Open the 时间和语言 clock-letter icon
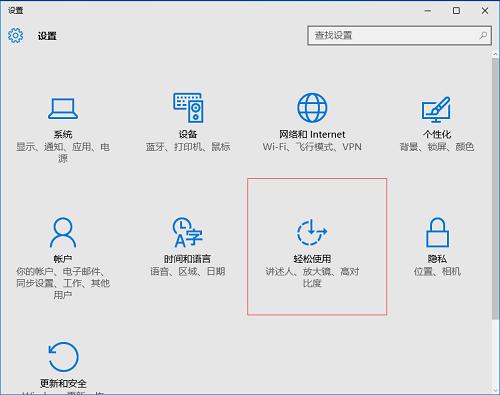Screen dimensions: 500x395 (187, 232)
